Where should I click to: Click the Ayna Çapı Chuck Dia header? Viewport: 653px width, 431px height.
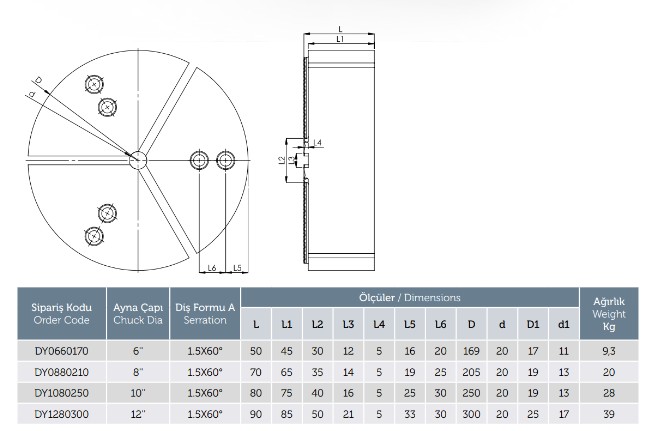pos(136,313)
